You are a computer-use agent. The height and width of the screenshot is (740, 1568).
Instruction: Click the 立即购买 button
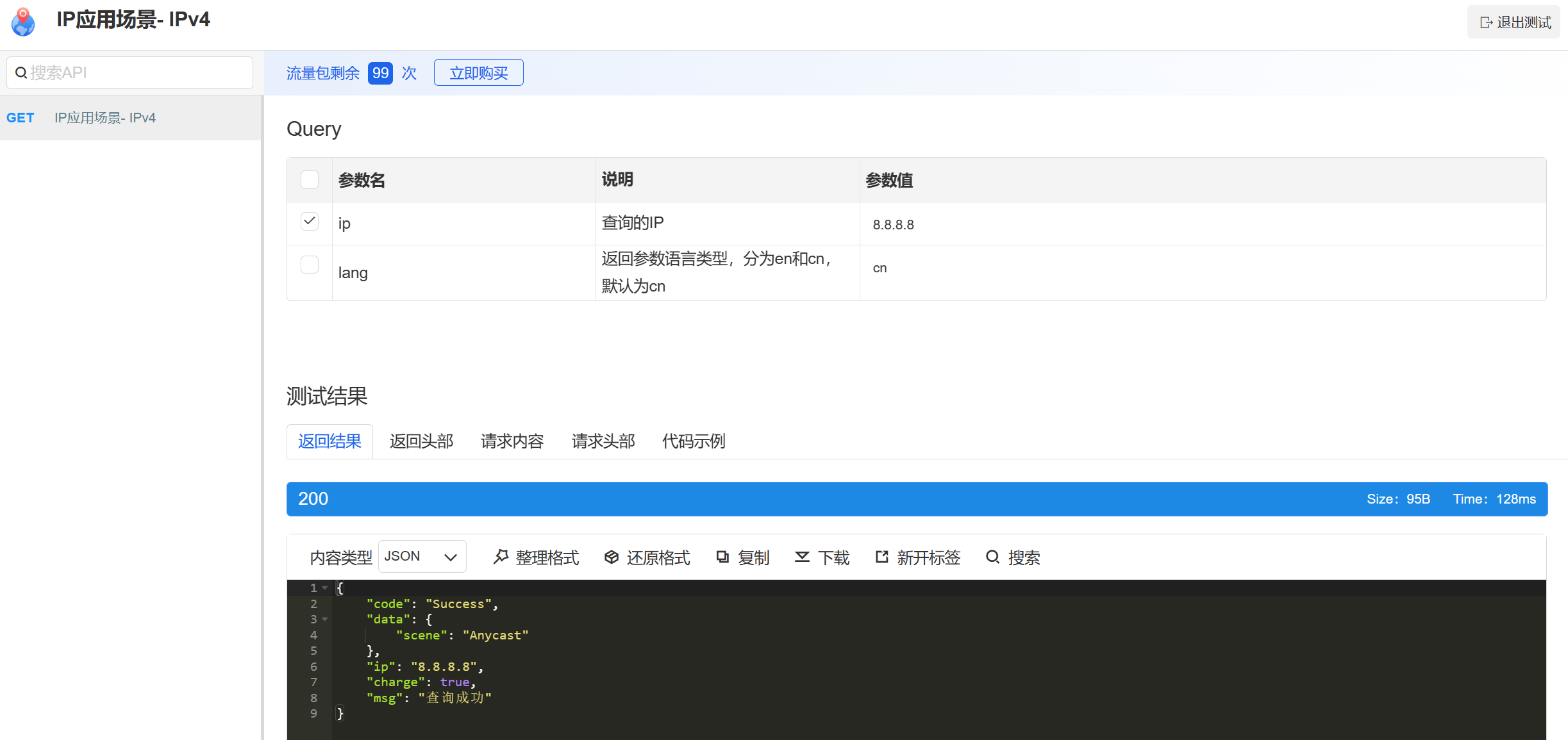click(x=478, y=73)
